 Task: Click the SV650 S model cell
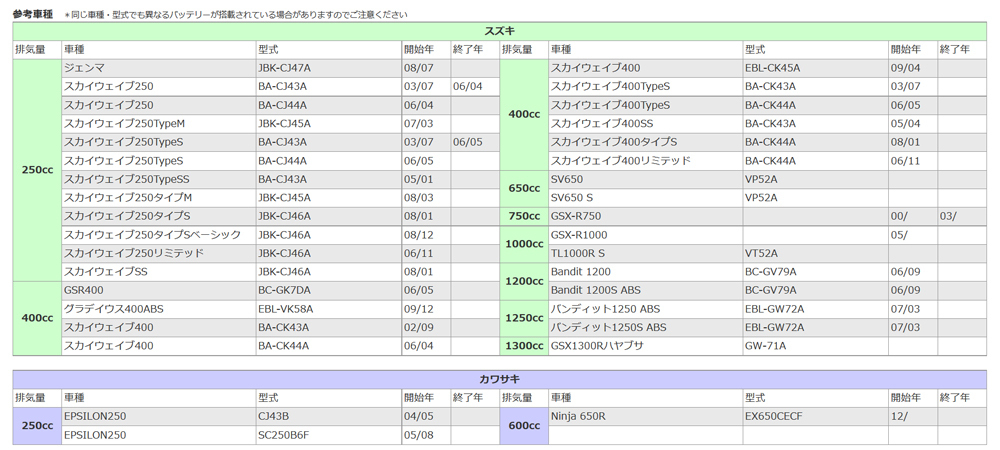(645, 198)
